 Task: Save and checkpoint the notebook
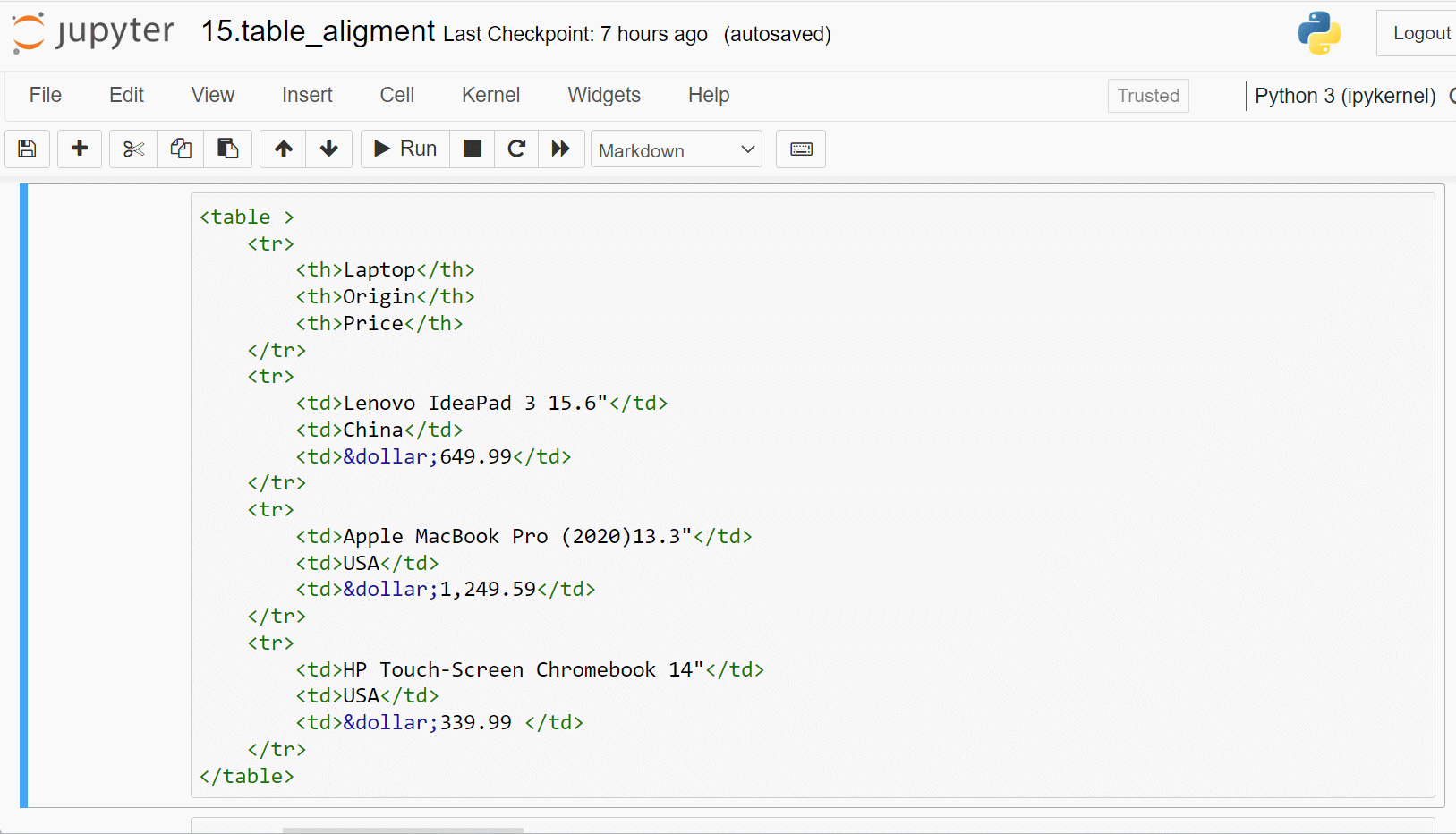(28, 149)
